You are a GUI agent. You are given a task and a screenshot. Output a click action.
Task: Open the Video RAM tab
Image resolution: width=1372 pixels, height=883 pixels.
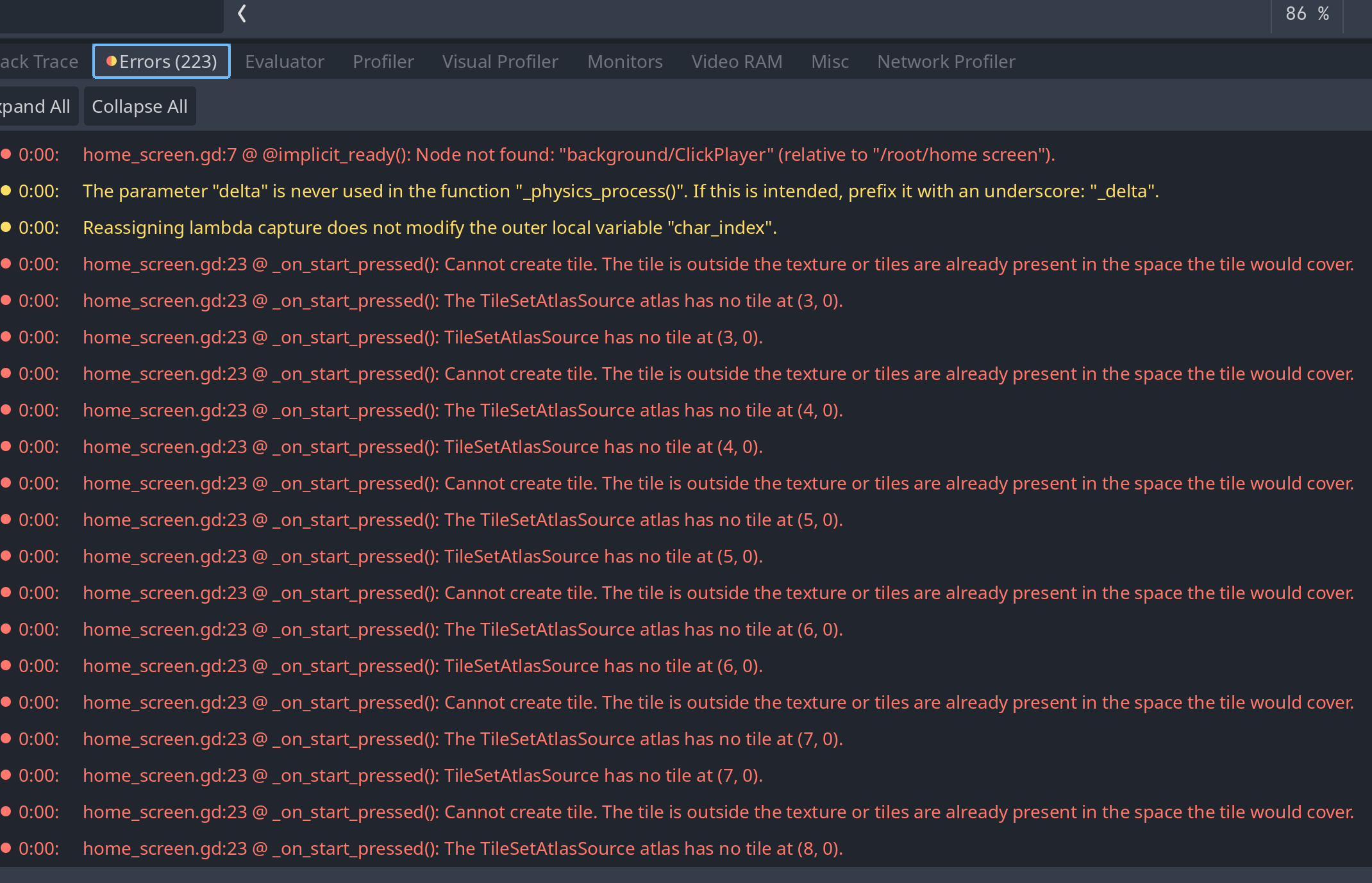[x=737, y=62]
